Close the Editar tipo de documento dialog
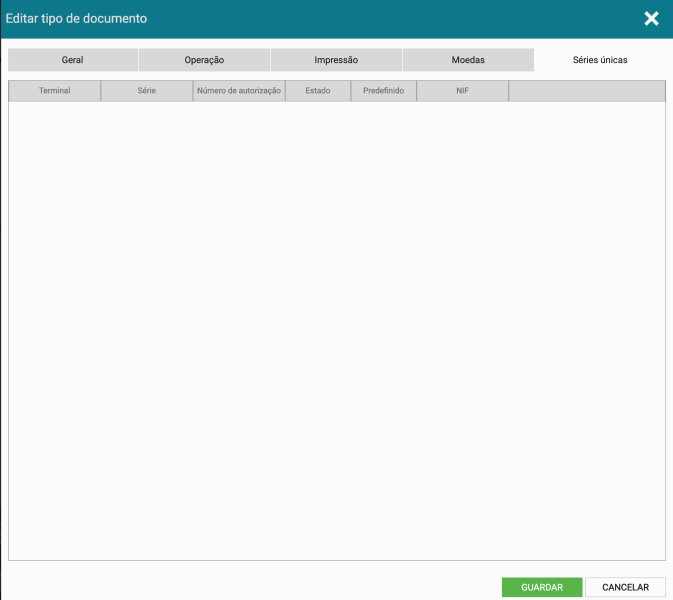Screen dimensions: 673x600 pos(651,19)
